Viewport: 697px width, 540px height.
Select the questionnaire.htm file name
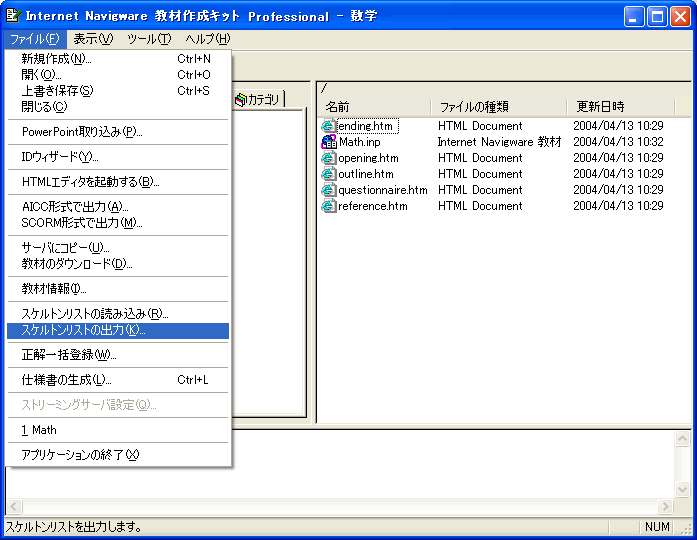tap(383, 190)
